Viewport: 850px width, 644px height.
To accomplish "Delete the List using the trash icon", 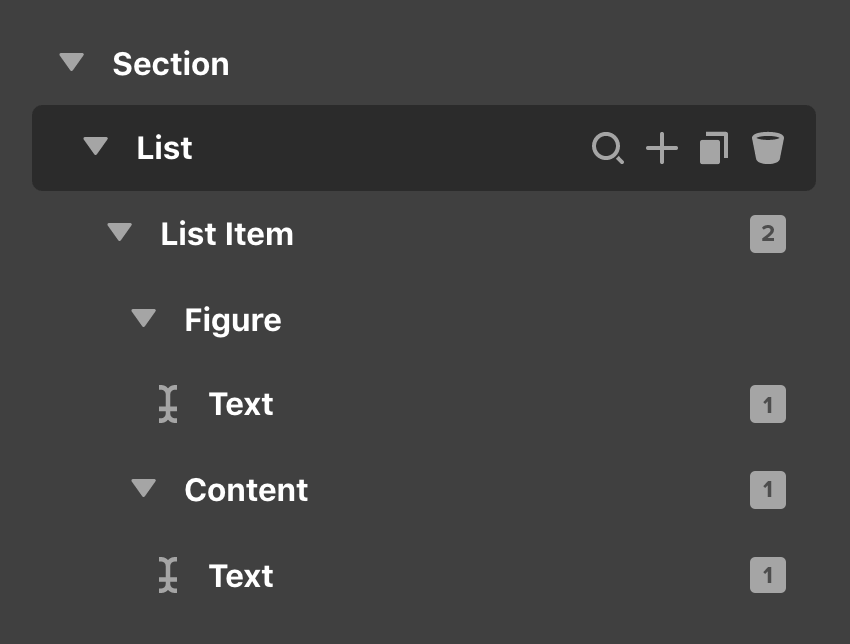I will coord(767,147).
